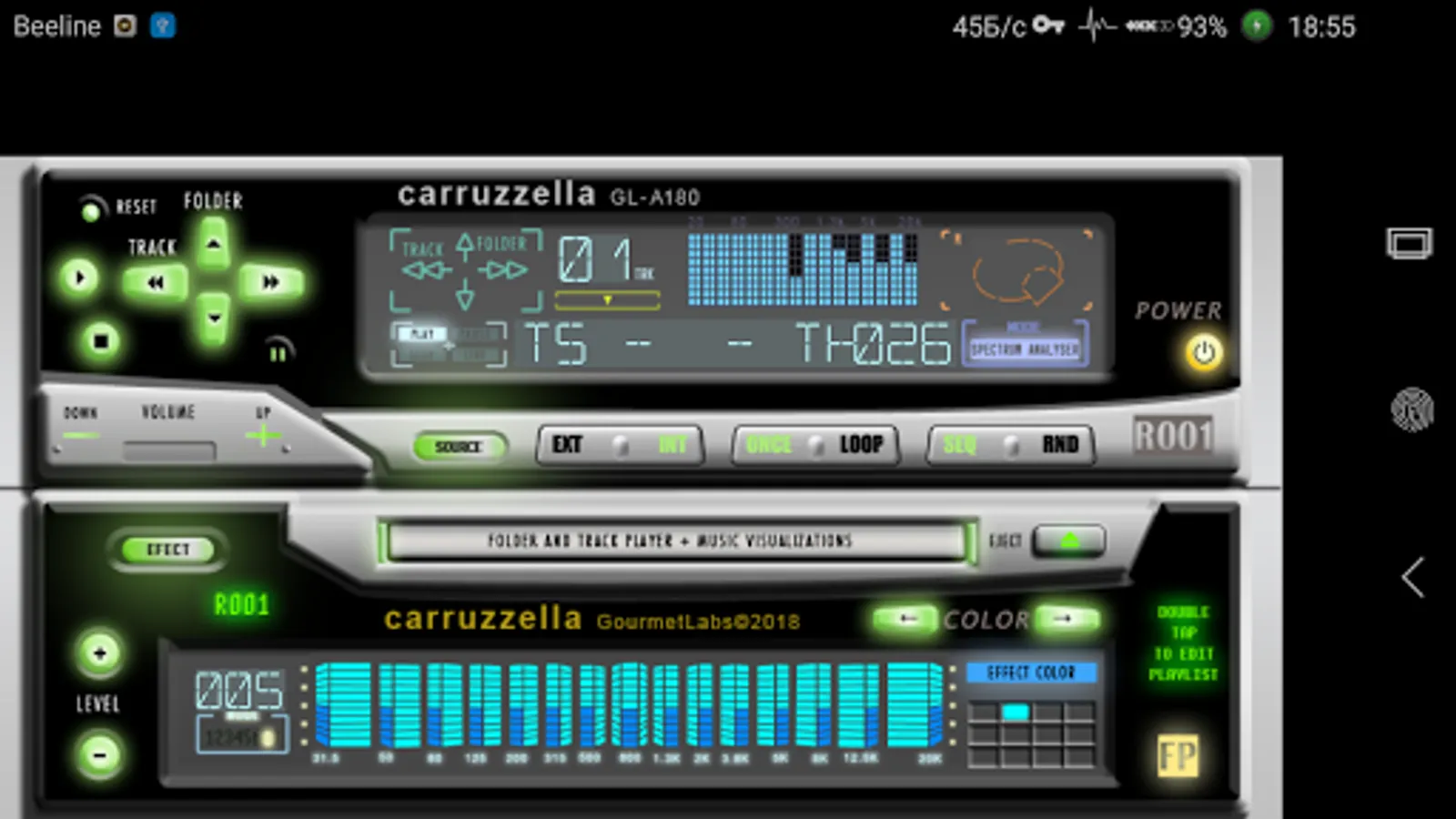Screen dimensions: 1456x819
Task: Tap the Spectrum Analyser mode display
Action: coord(1026,349)
